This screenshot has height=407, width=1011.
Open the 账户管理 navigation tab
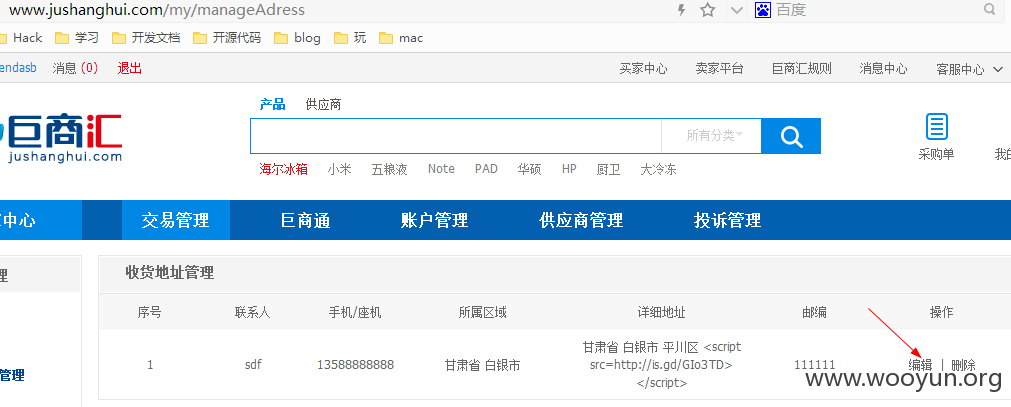click(x=434, y=220)
